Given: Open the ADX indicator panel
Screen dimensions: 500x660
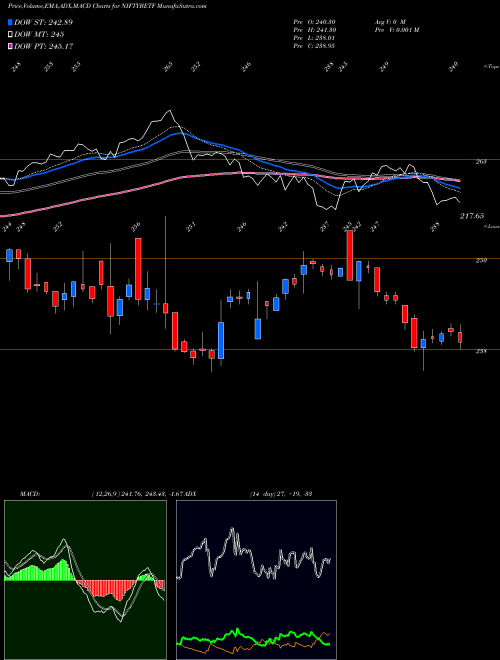Looking at the screenshot, I should pyautogui.click(x=256, y=580).
